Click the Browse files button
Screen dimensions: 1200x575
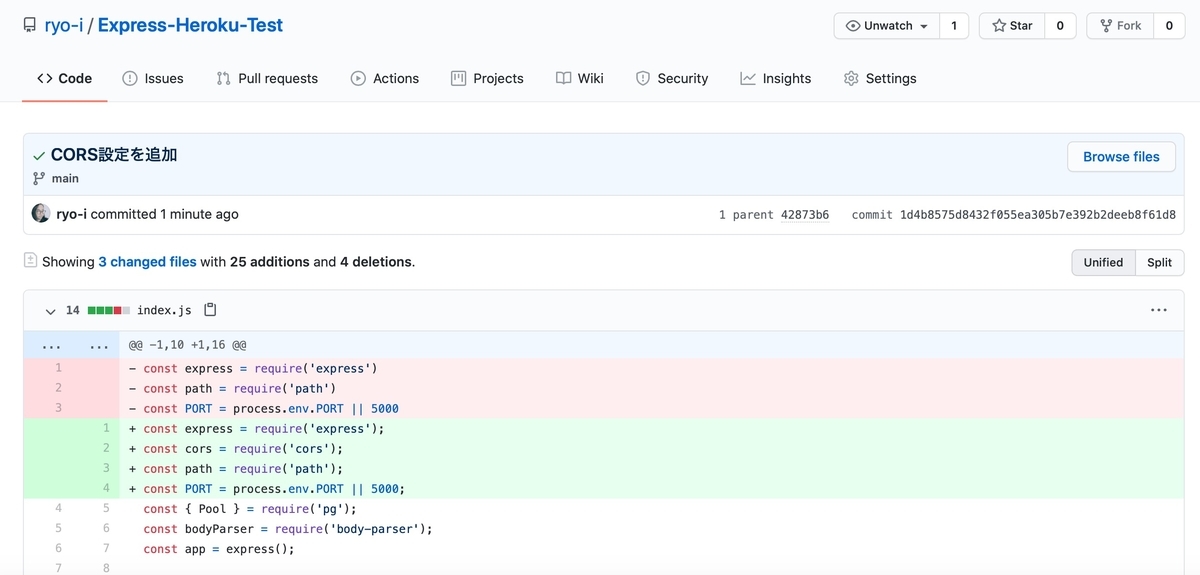pos(1121,156)
